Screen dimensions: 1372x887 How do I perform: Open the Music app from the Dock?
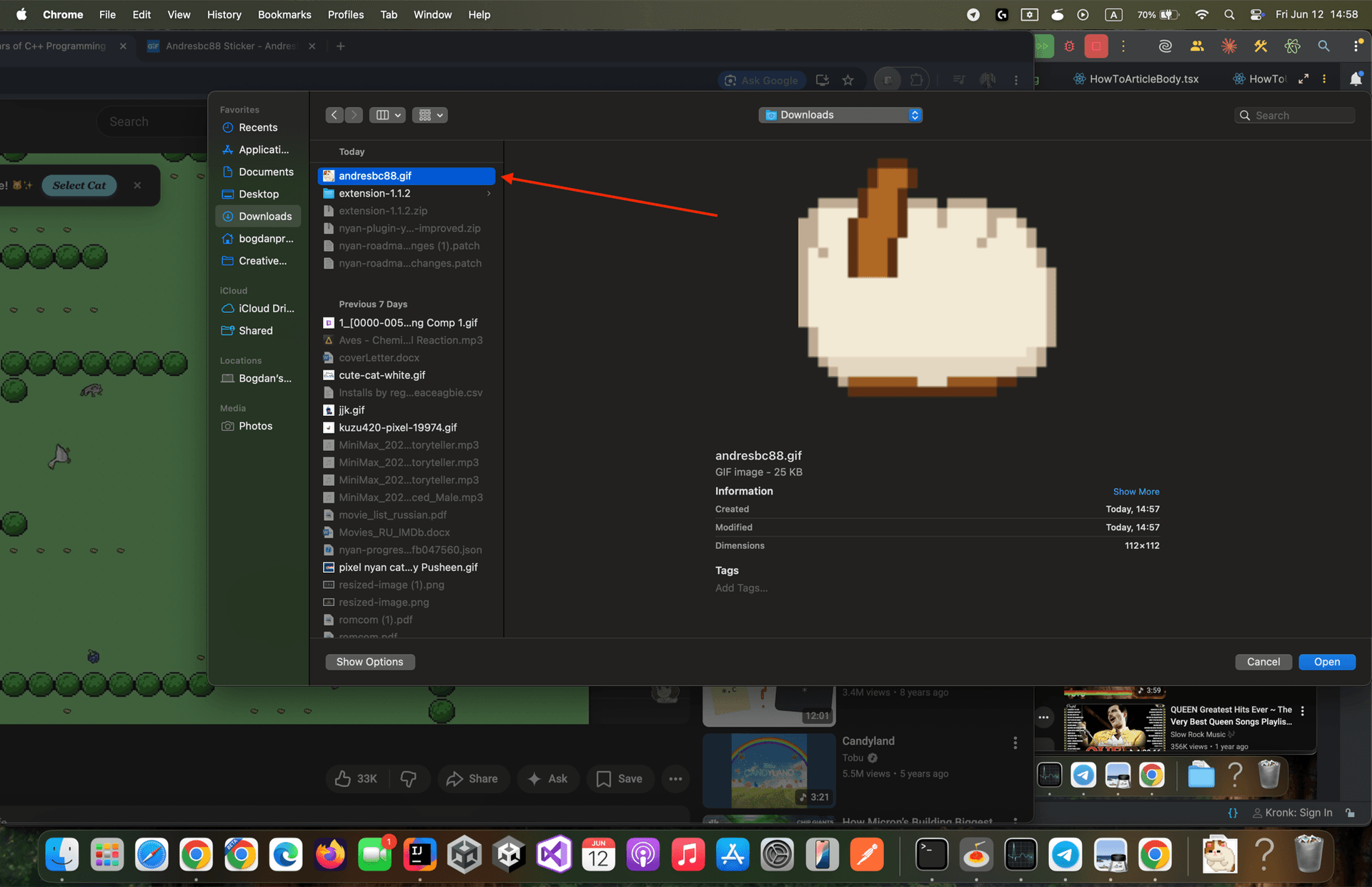coord(688,854)
